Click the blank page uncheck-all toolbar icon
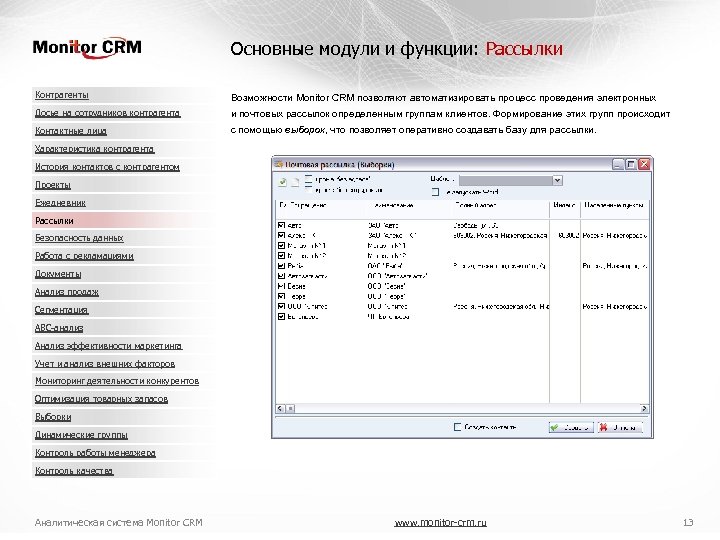720x540 pixels. tap(295, 182)
